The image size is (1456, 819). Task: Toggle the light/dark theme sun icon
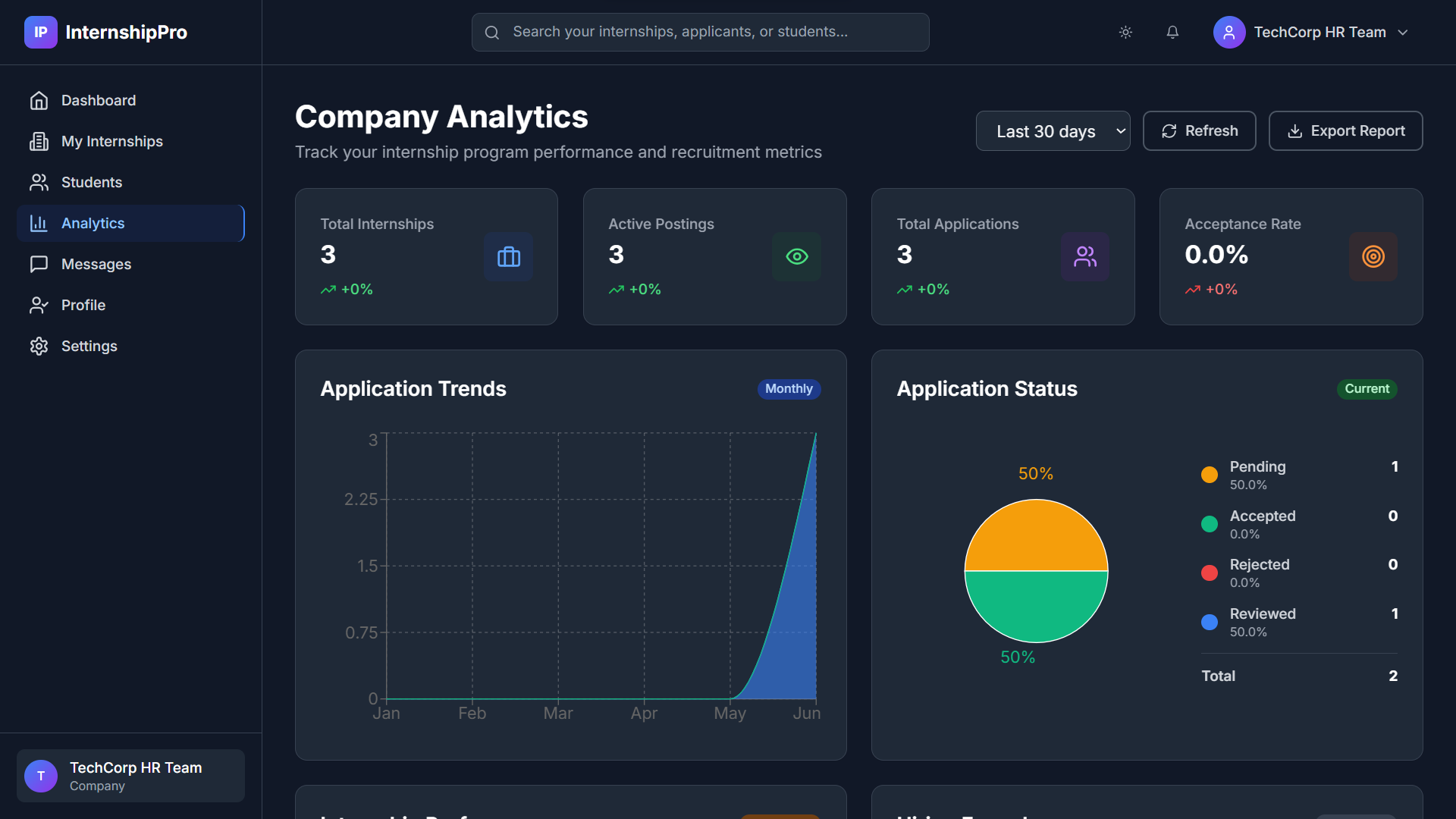click(x=1125, y=32)
